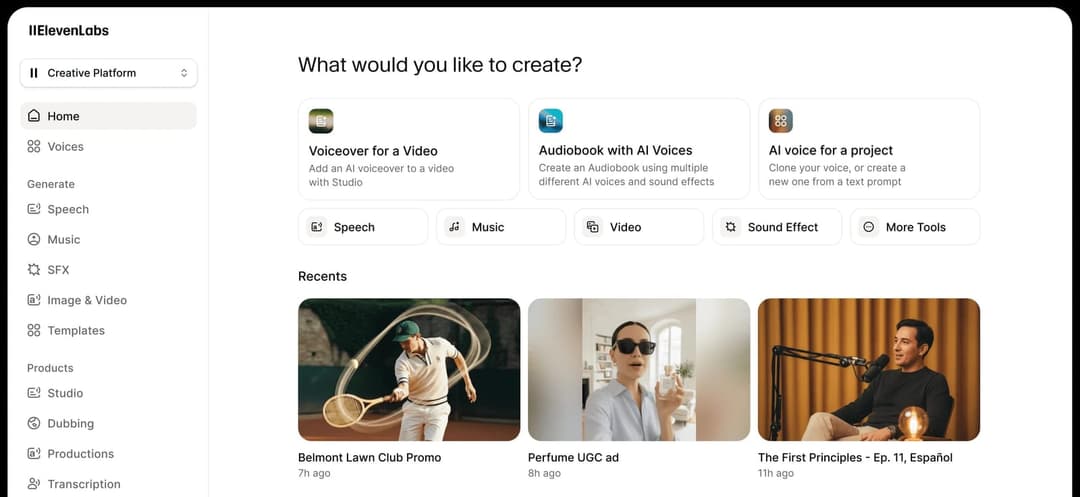
Task: Open the Productions icon in sidebar
Action: click(34, 454)
